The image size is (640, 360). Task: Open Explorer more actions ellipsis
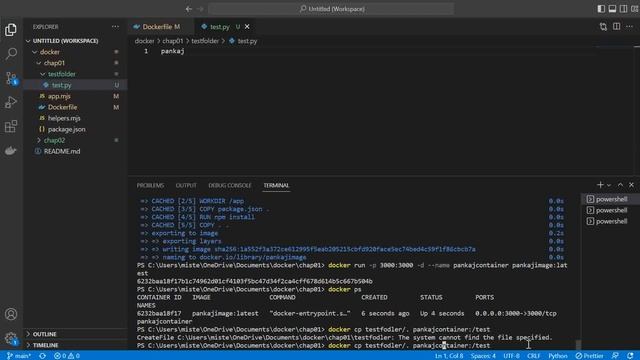click(116, 27)
